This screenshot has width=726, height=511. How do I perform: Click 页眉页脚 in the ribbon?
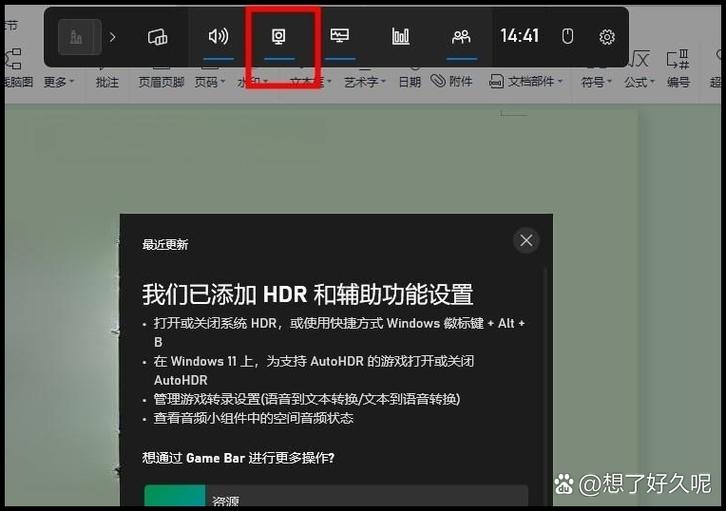coord(161,82)
